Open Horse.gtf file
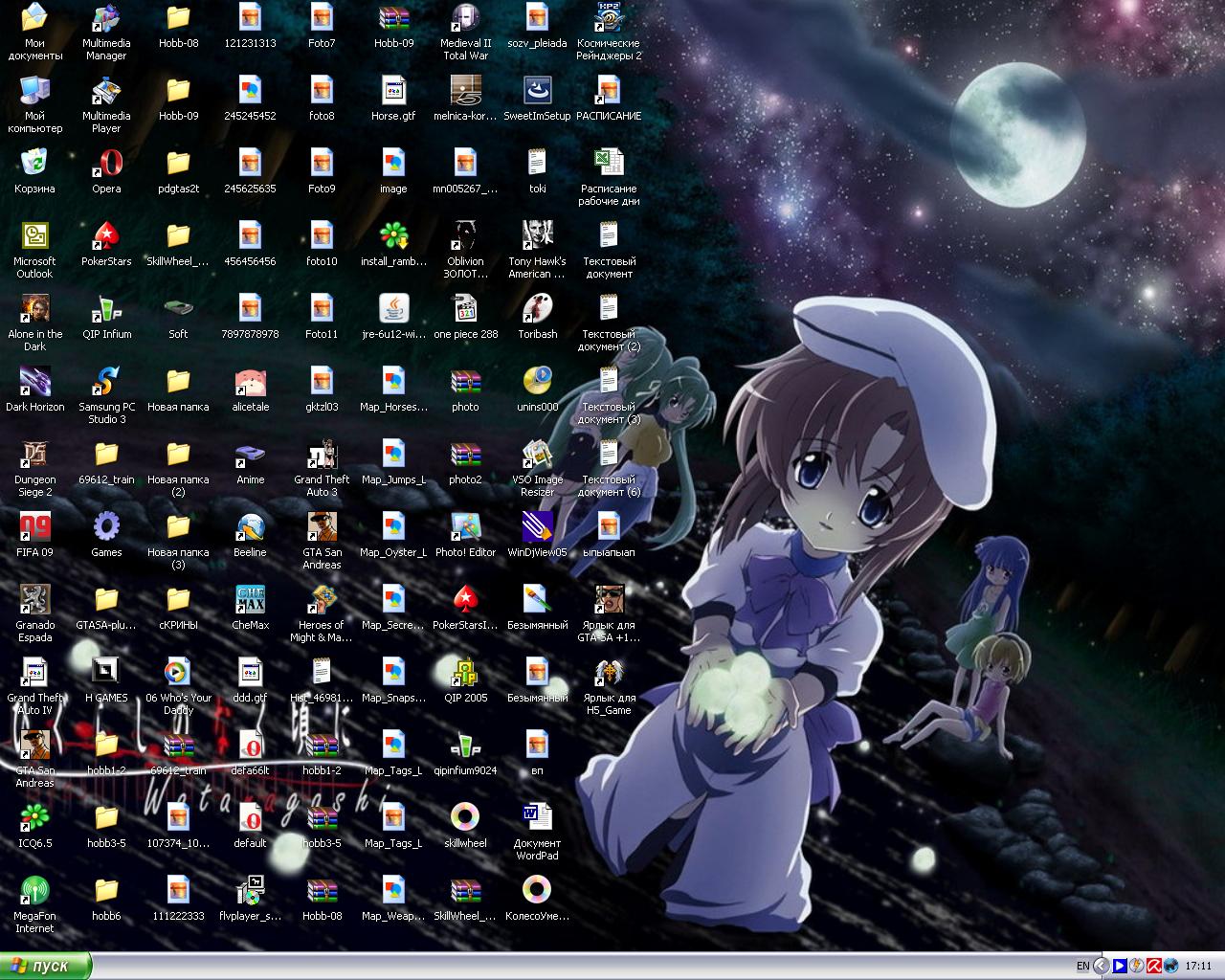 click(x=393, y=90)
